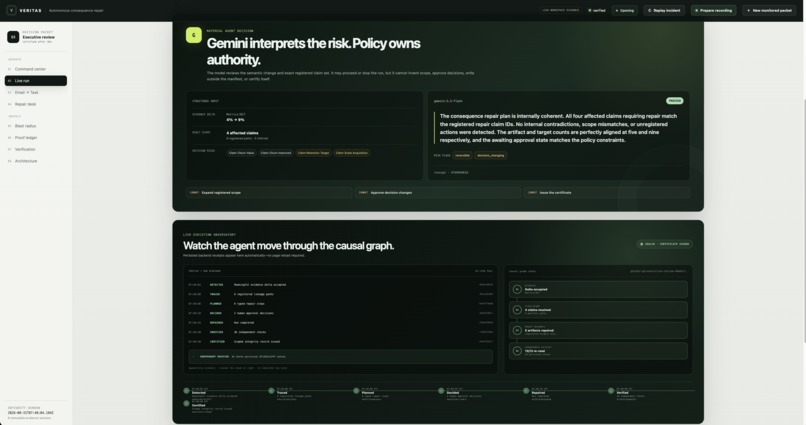Click the Independent verifier summary bar
The image size is (806, 425).
[340, 357]
